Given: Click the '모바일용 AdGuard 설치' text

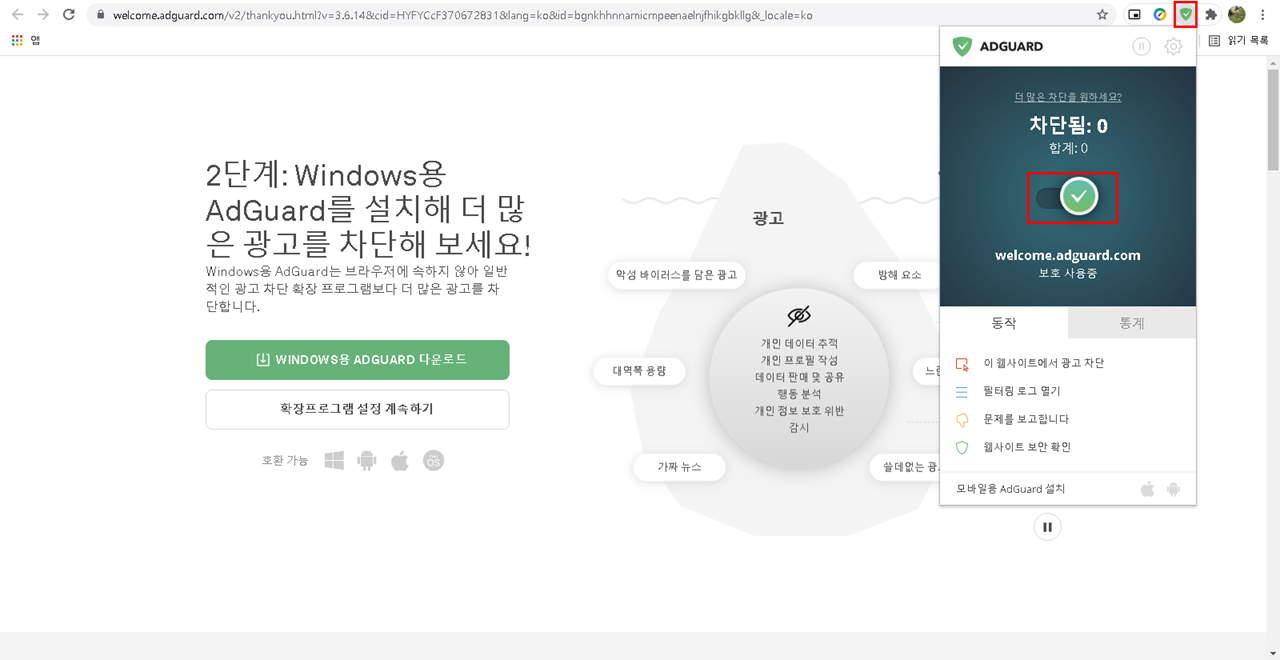Looking at the screenshot, I should (1011, 489).
